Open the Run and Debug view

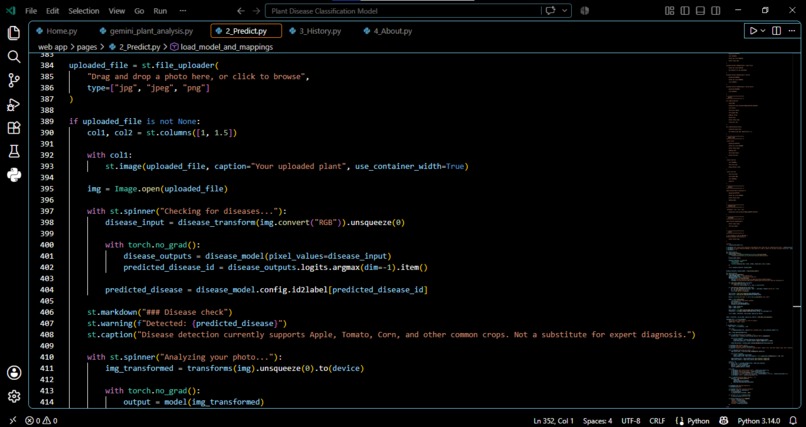(14, 104)
